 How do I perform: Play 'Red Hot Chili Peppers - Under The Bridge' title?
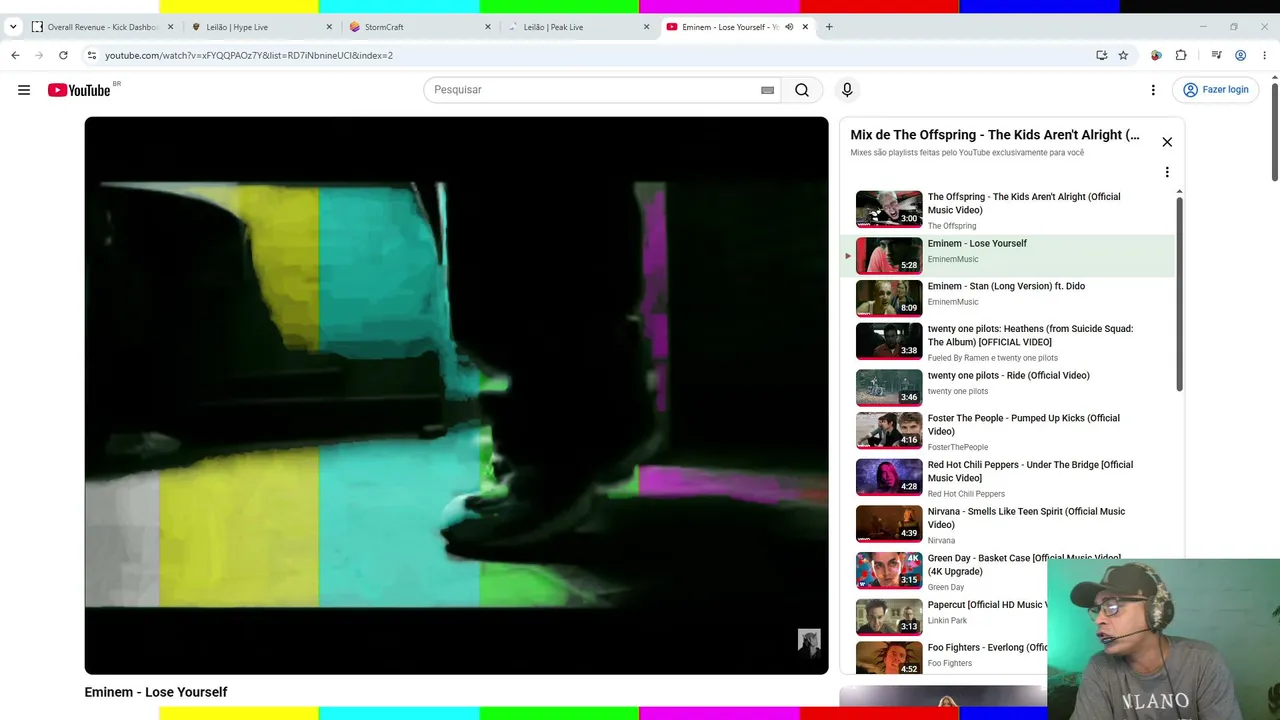tap(1030, 471)
